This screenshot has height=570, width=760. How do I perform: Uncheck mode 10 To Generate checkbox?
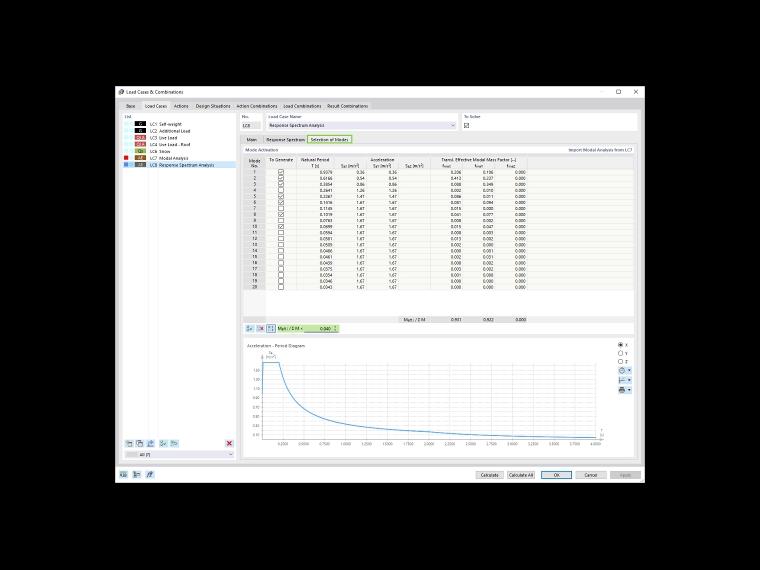point(281,226)
